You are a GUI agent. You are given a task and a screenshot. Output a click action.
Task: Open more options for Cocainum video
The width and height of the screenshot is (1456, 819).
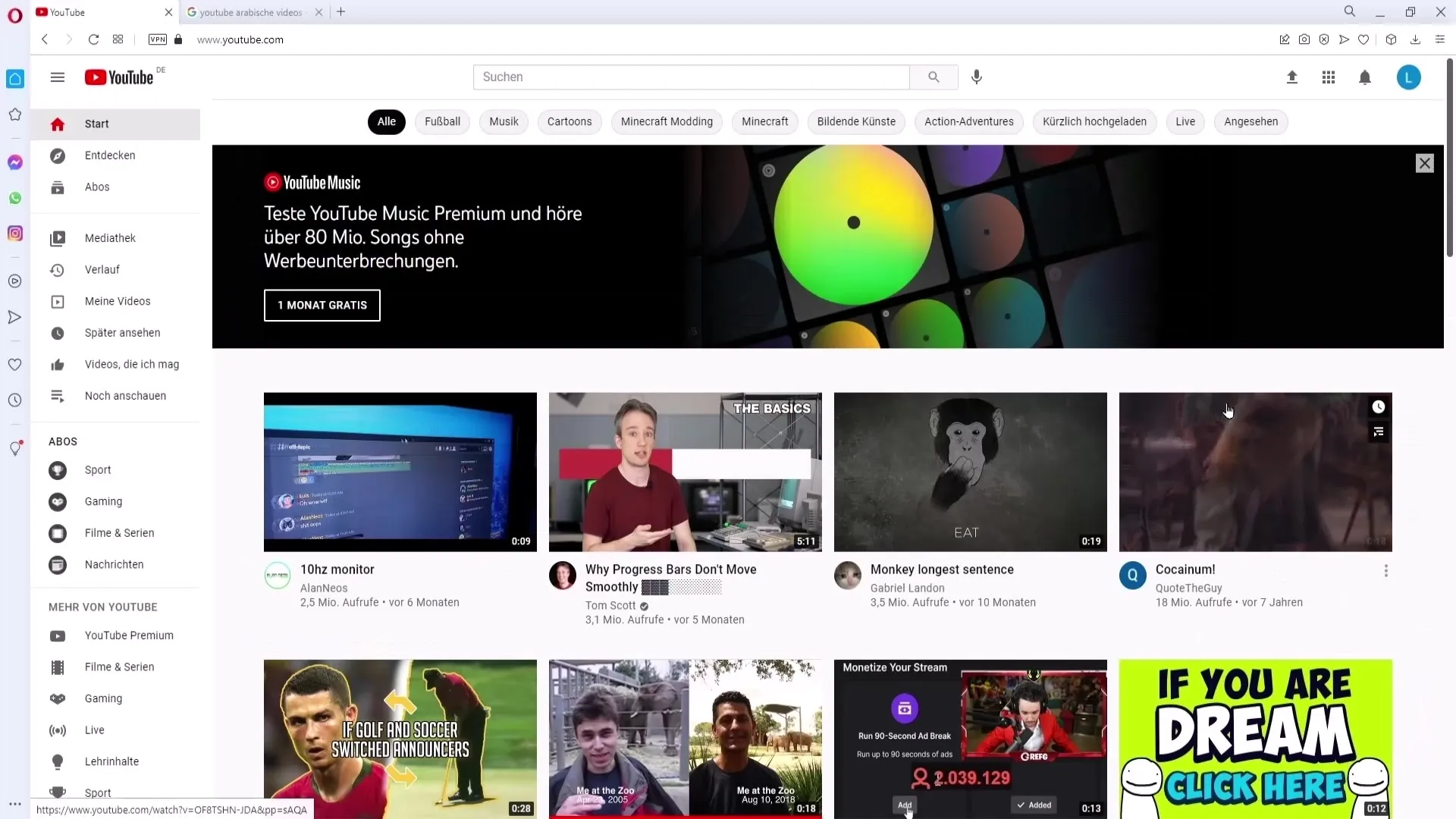1385,571
